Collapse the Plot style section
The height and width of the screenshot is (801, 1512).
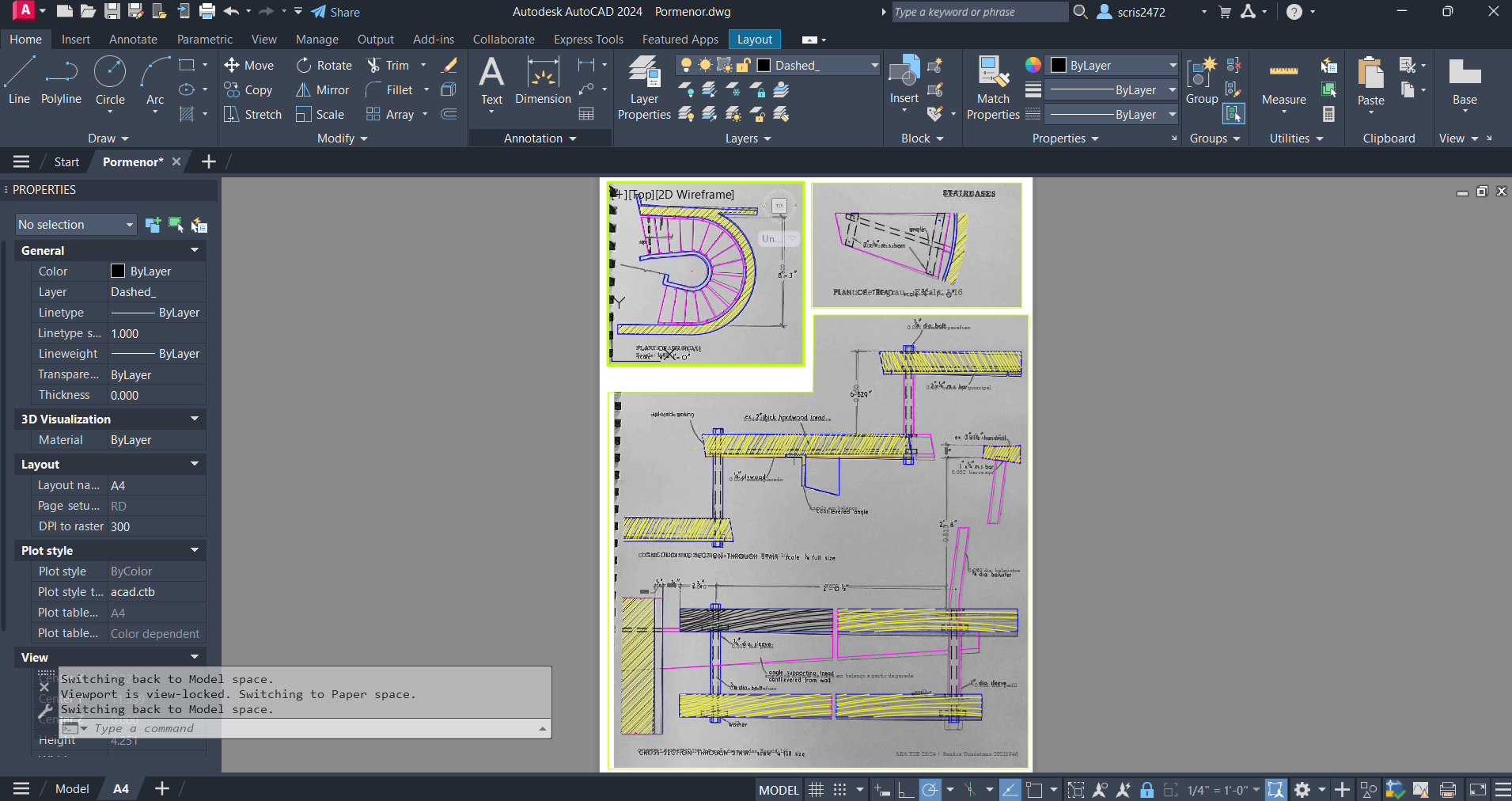[x=195, y=550]
